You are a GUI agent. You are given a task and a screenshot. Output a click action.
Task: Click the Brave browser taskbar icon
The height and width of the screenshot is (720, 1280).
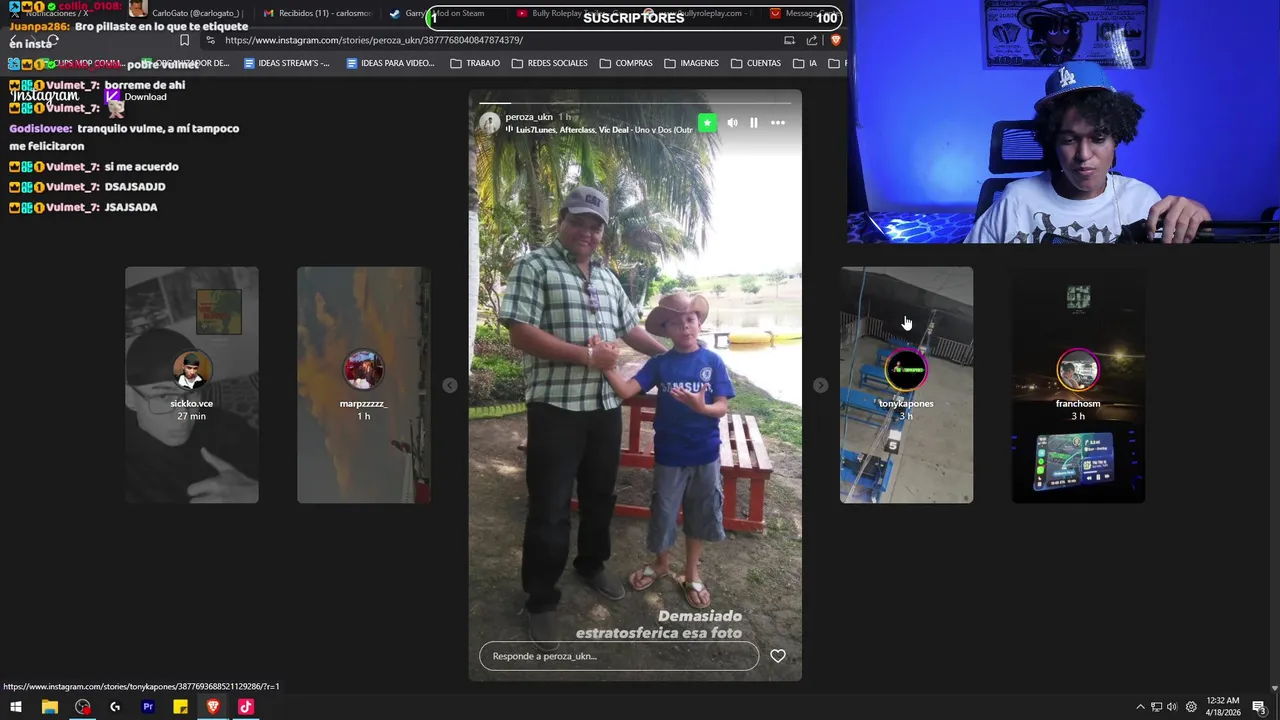[x=213, y=707]
